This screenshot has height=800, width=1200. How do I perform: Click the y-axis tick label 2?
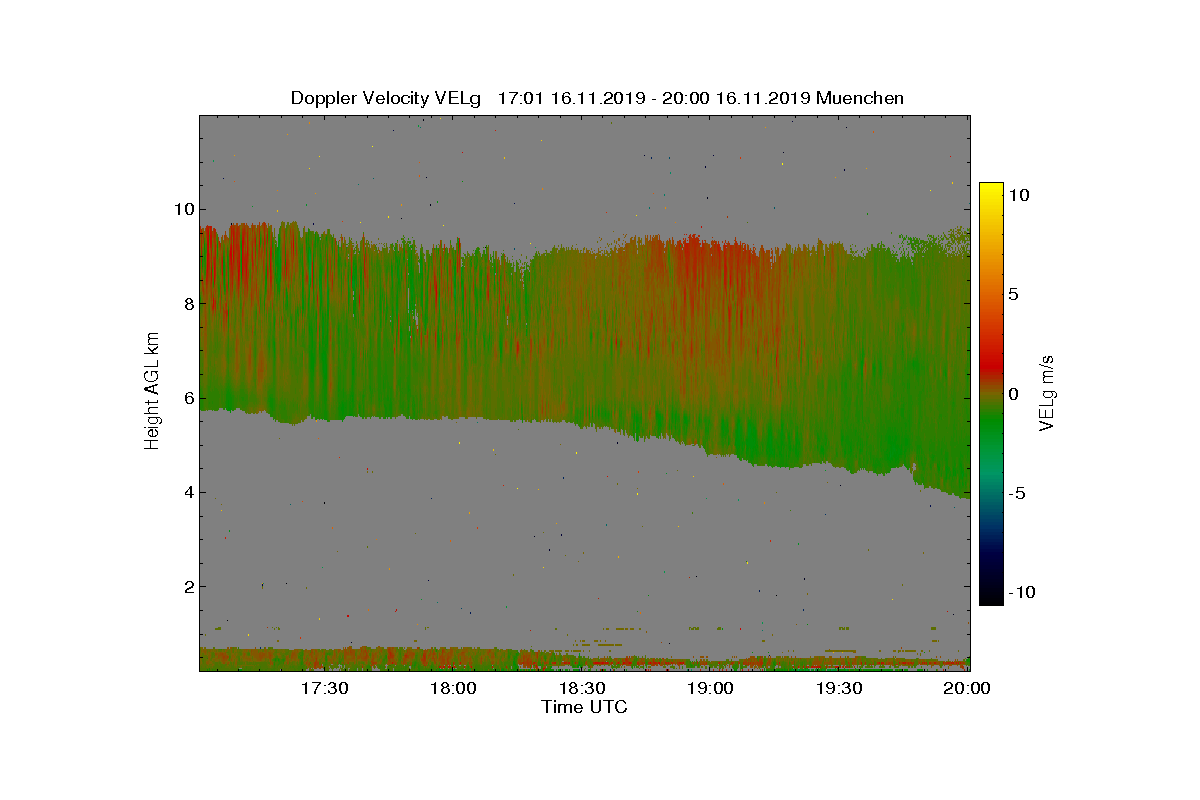point(187,586)
